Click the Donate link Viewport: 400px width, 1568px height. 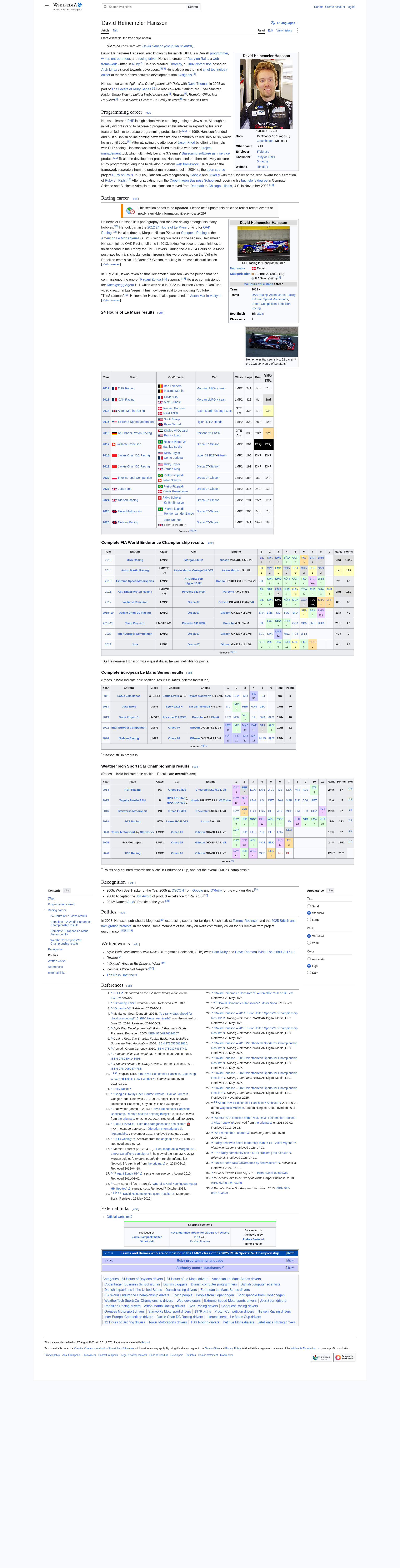(x=319, y=7)
